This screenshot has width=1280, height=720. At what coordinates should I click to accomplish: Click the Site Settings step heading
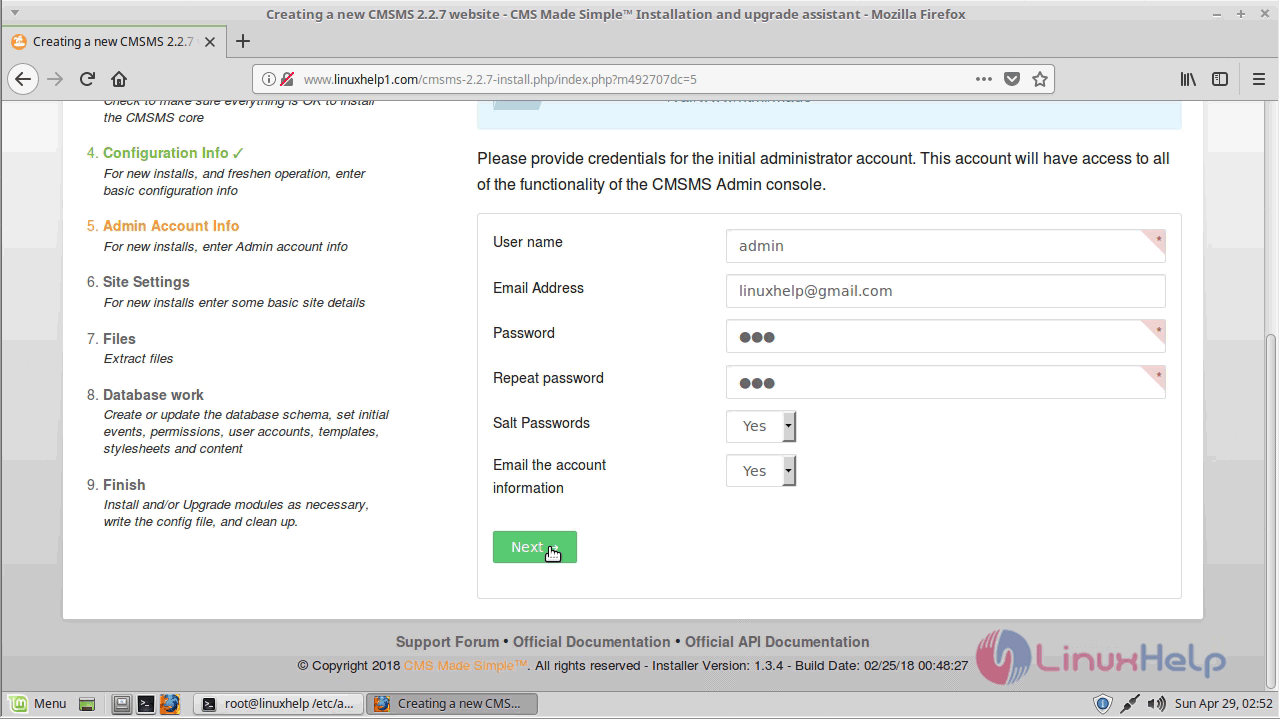click(146, 282)
